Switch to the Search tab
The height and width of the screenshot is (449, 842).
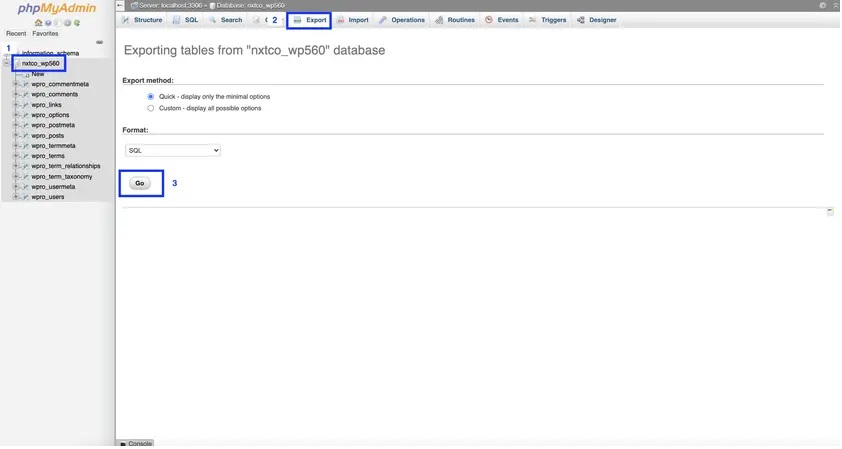coord(226,20)
